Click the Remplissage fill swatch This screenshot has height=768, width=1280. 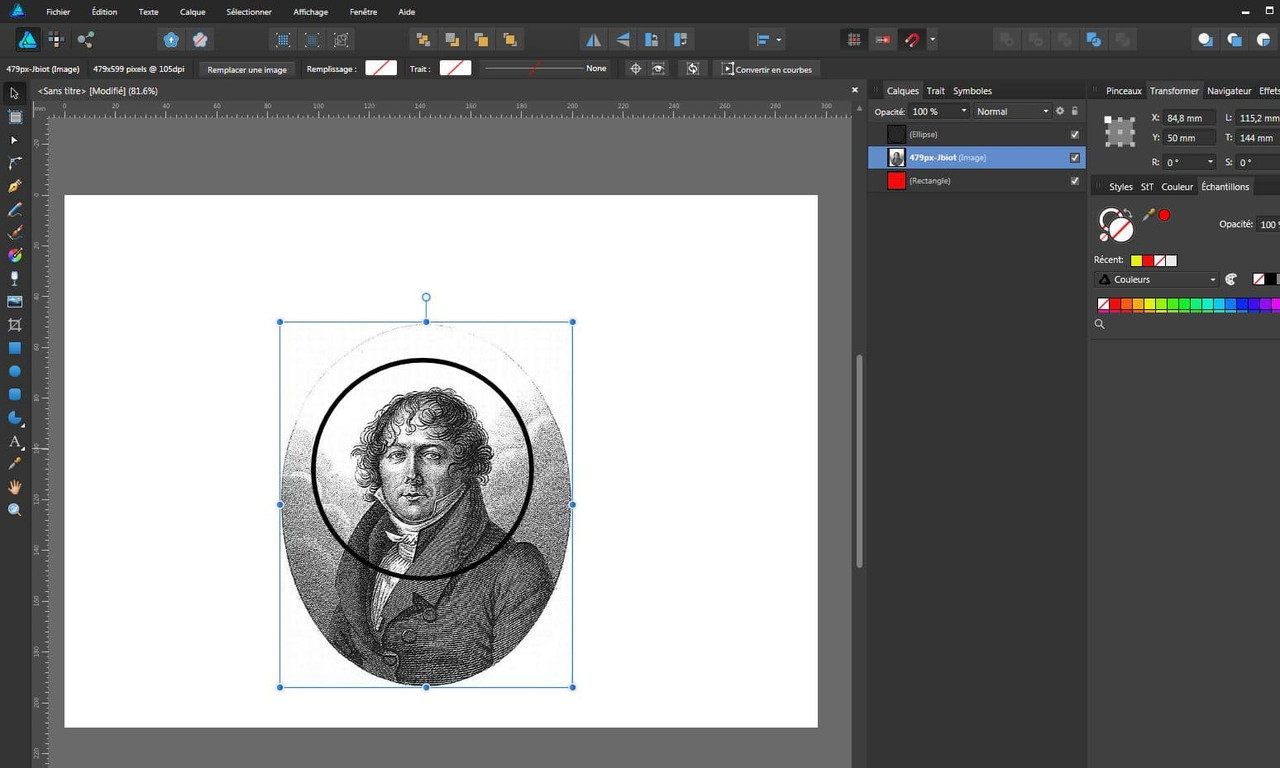[x=381, y=68]
